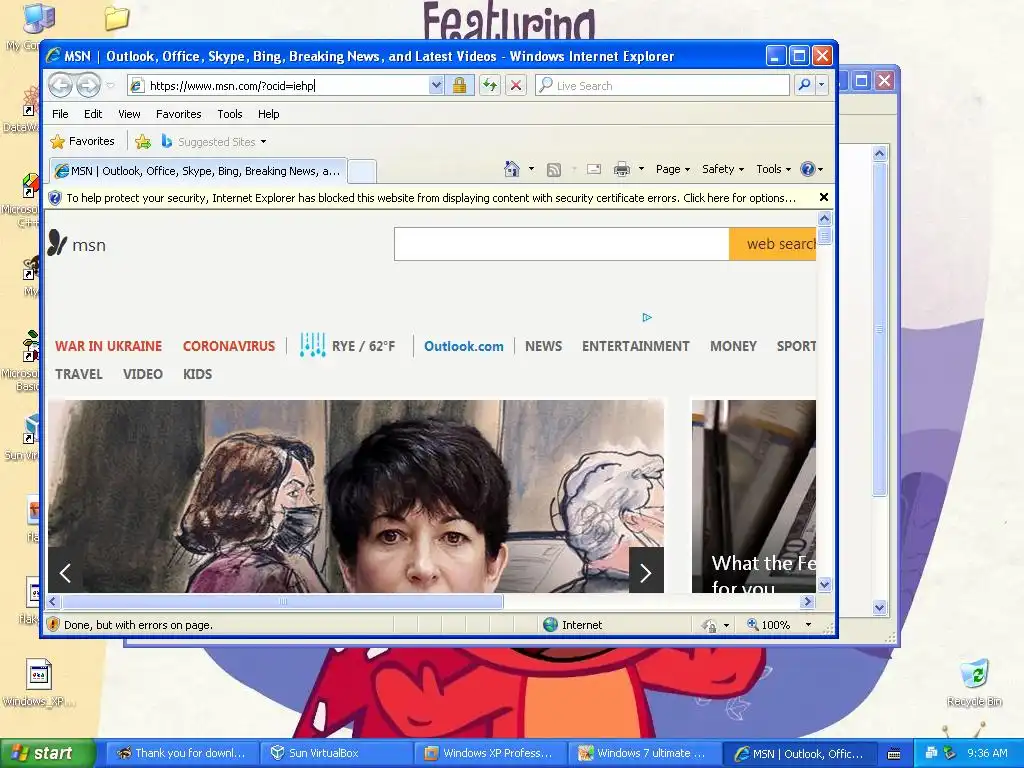Image resolution: width=1024 pixels, height=768 pixels.
Task: Click the green Refresh arrows icon
Action: coord(490,85)
